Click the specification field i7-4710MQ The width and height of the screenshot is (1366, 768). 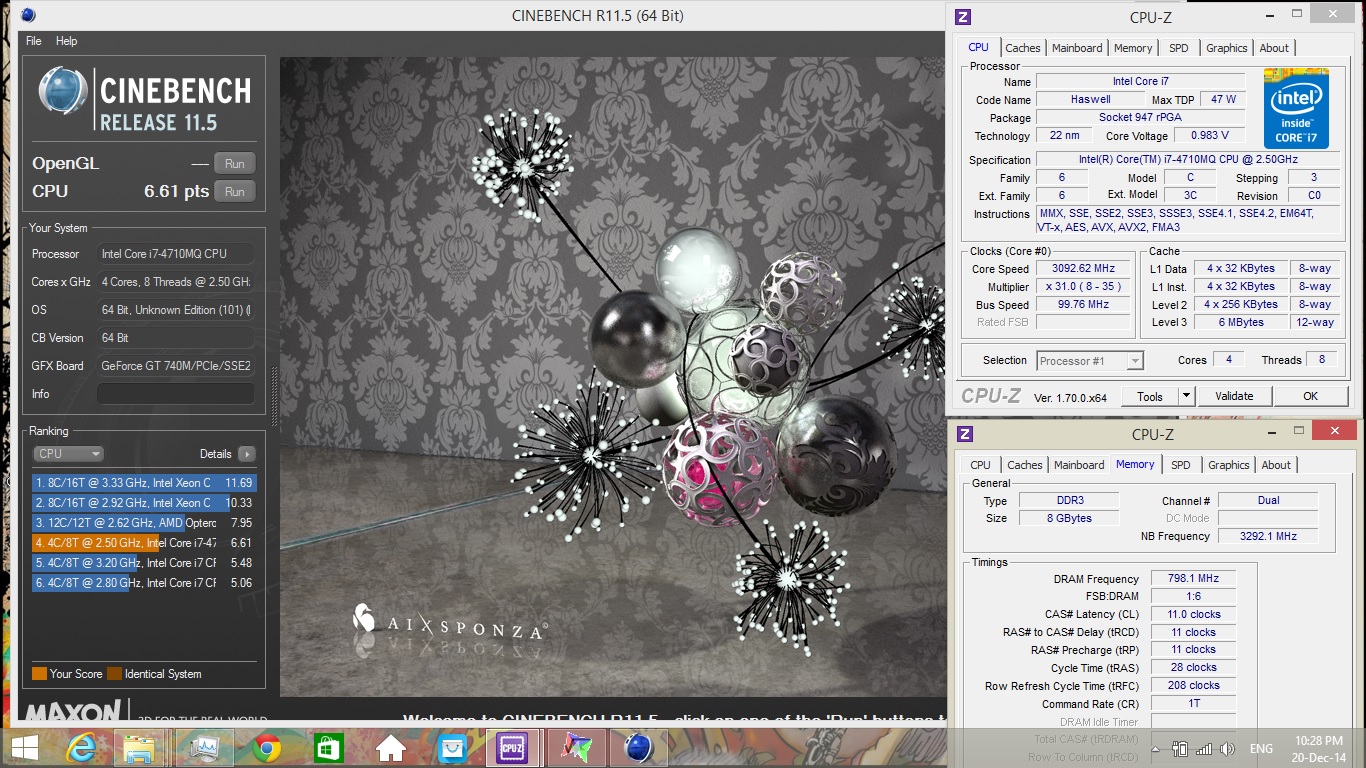point(1187,160)
